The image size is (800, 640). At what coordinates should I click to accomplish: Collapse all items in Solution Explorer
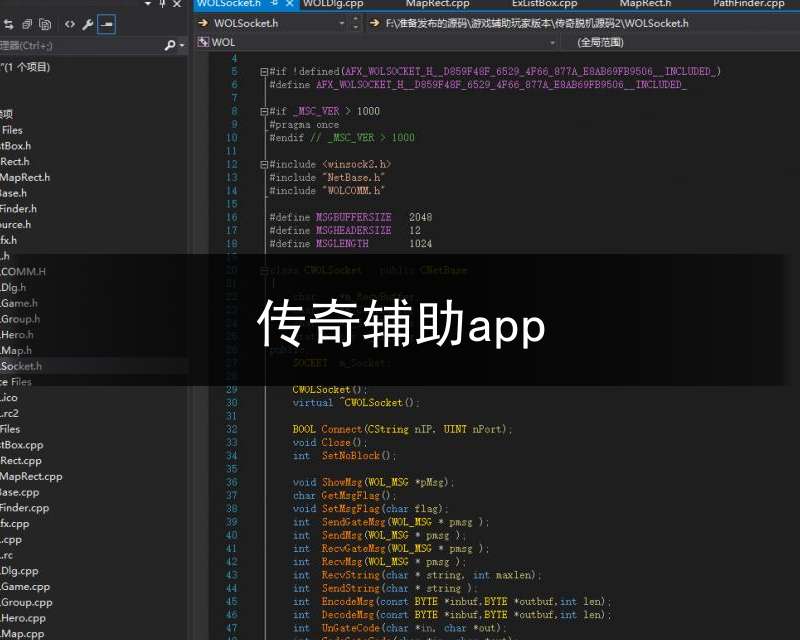click(x=27, y=24)
